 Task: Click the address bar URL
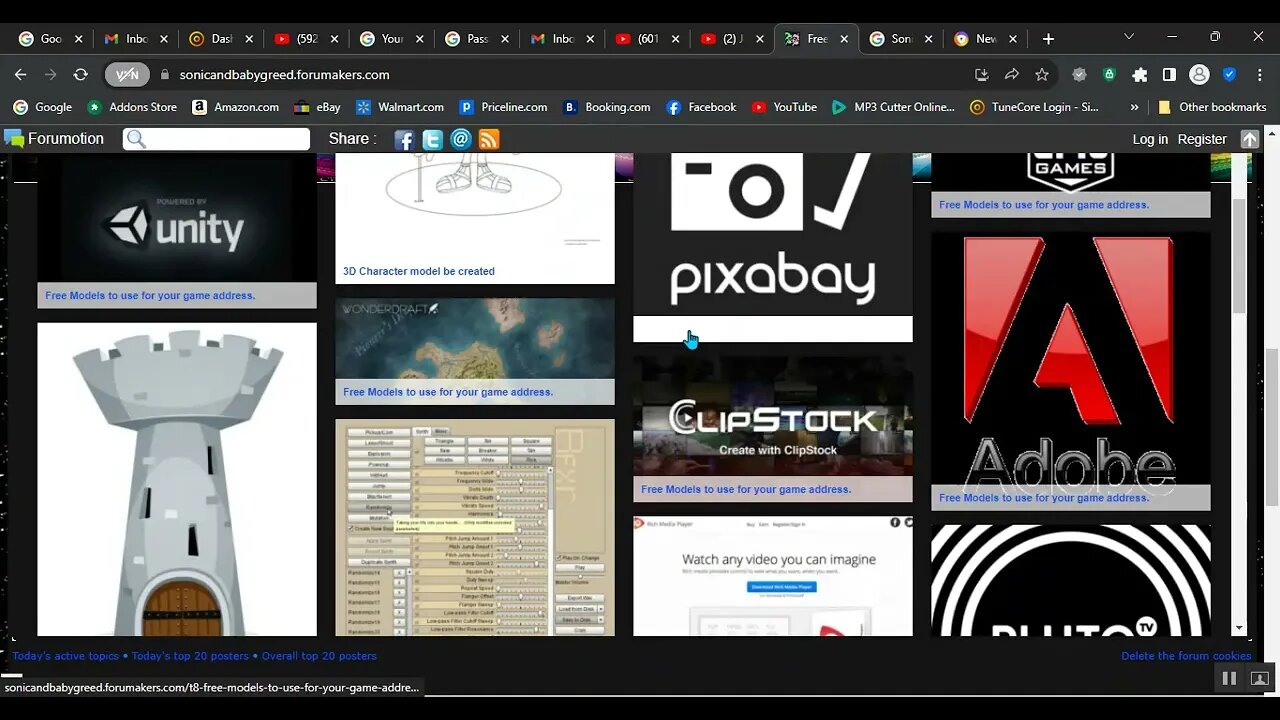[x=284, y=75]
